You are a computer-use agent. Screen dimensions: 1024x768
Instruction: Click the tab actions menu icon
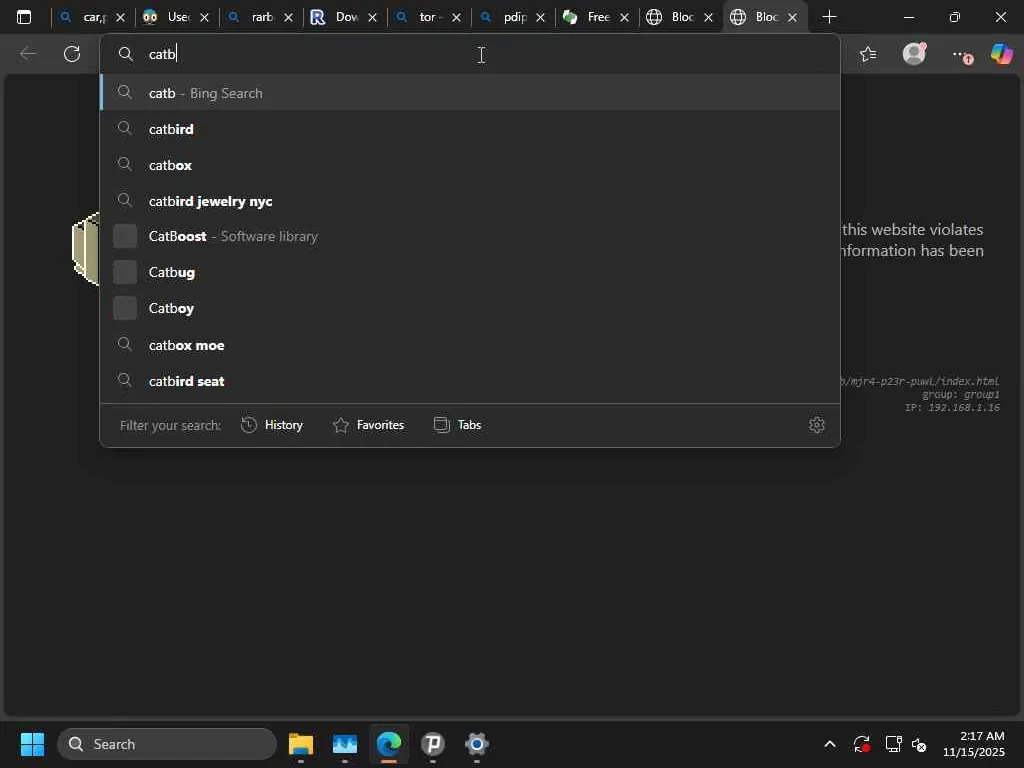(x=24, y=17)
